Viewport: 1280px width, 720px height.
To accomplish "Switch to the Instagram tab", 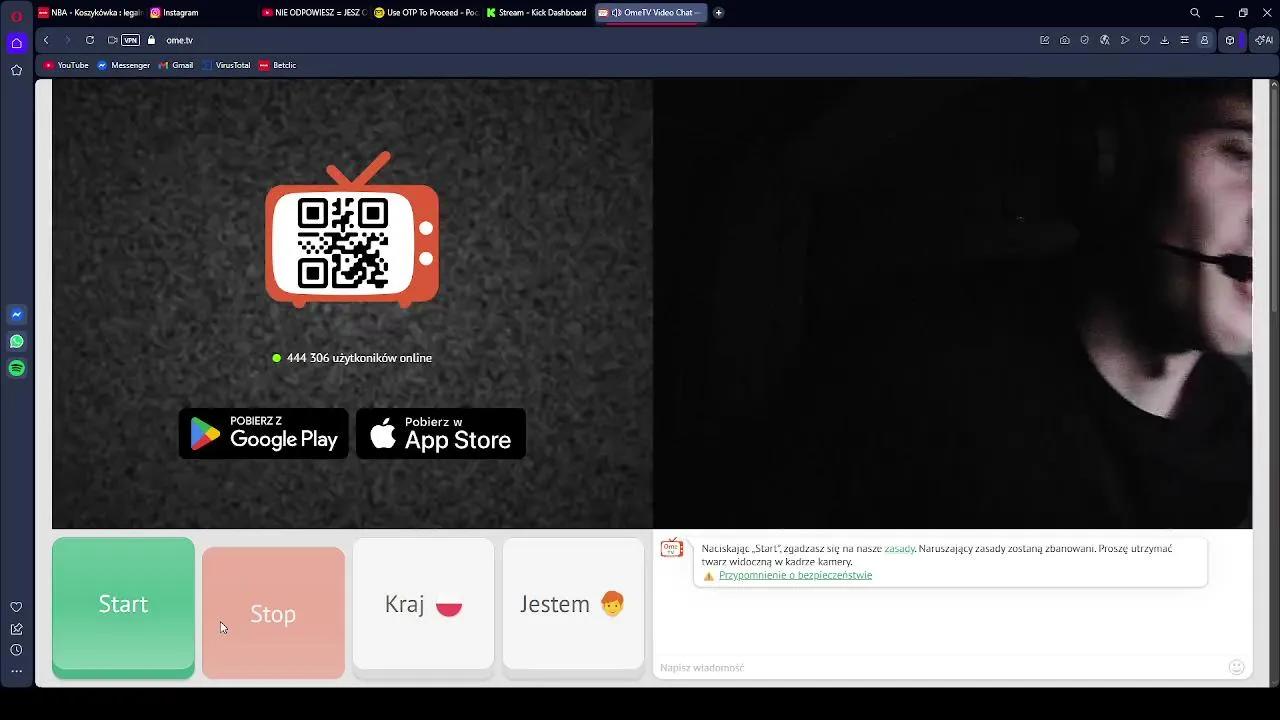I will [200, 13].
